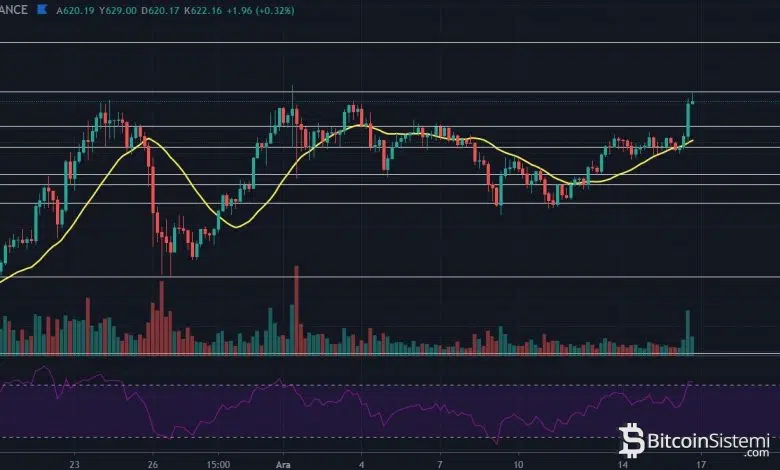Select the 10 date label on time axis

[x=514, y=464]
